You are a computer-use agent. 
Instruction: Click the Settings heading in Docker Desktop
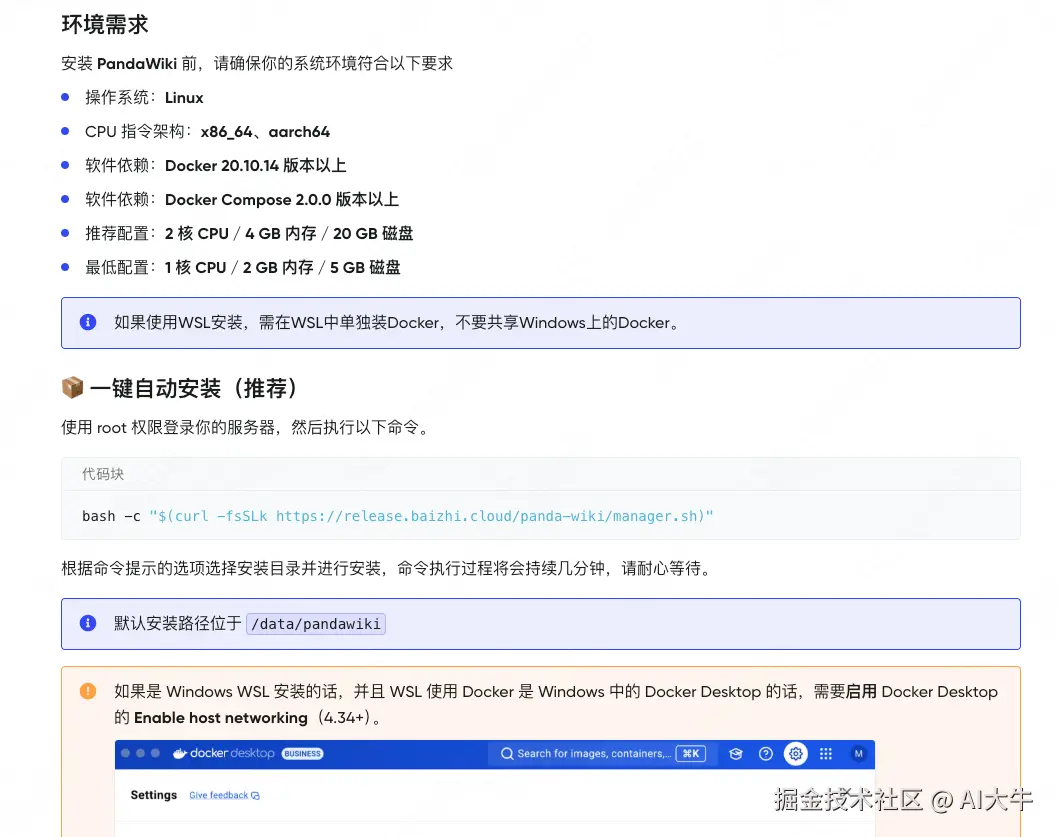point(154,795)
